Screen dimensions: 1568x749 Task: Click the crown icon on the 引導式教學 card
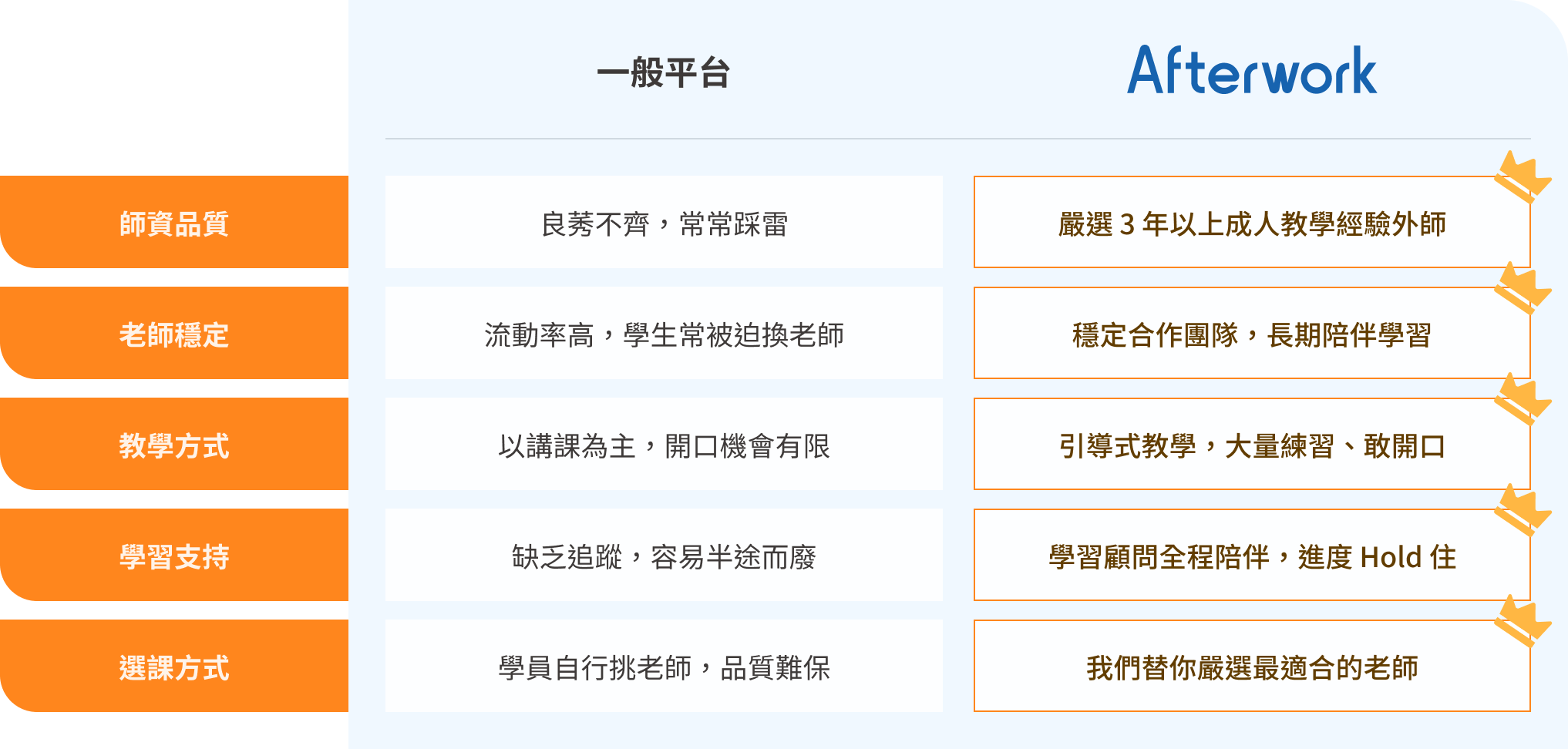point(1522,400)
